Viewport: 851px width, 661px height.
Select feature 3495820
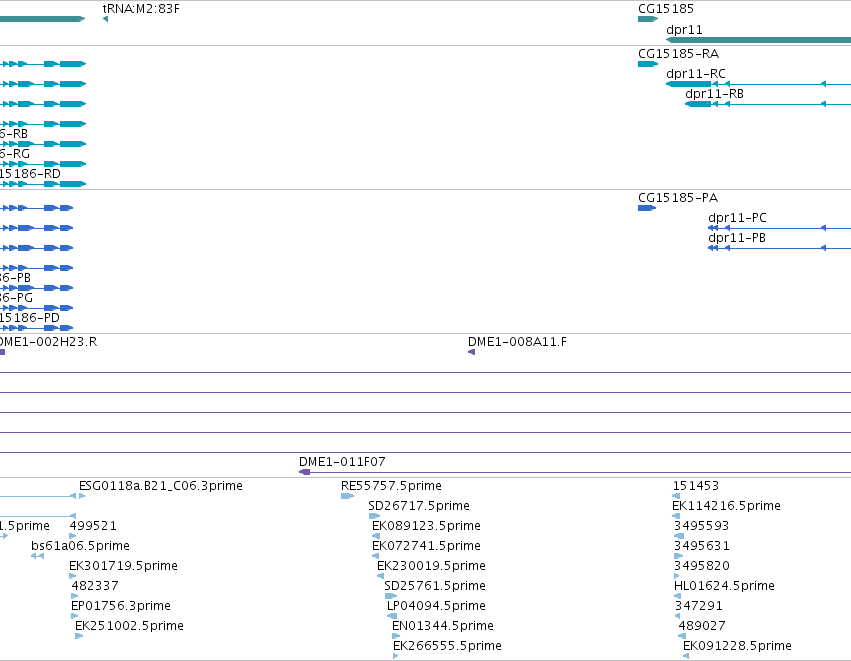pos(702,566)
